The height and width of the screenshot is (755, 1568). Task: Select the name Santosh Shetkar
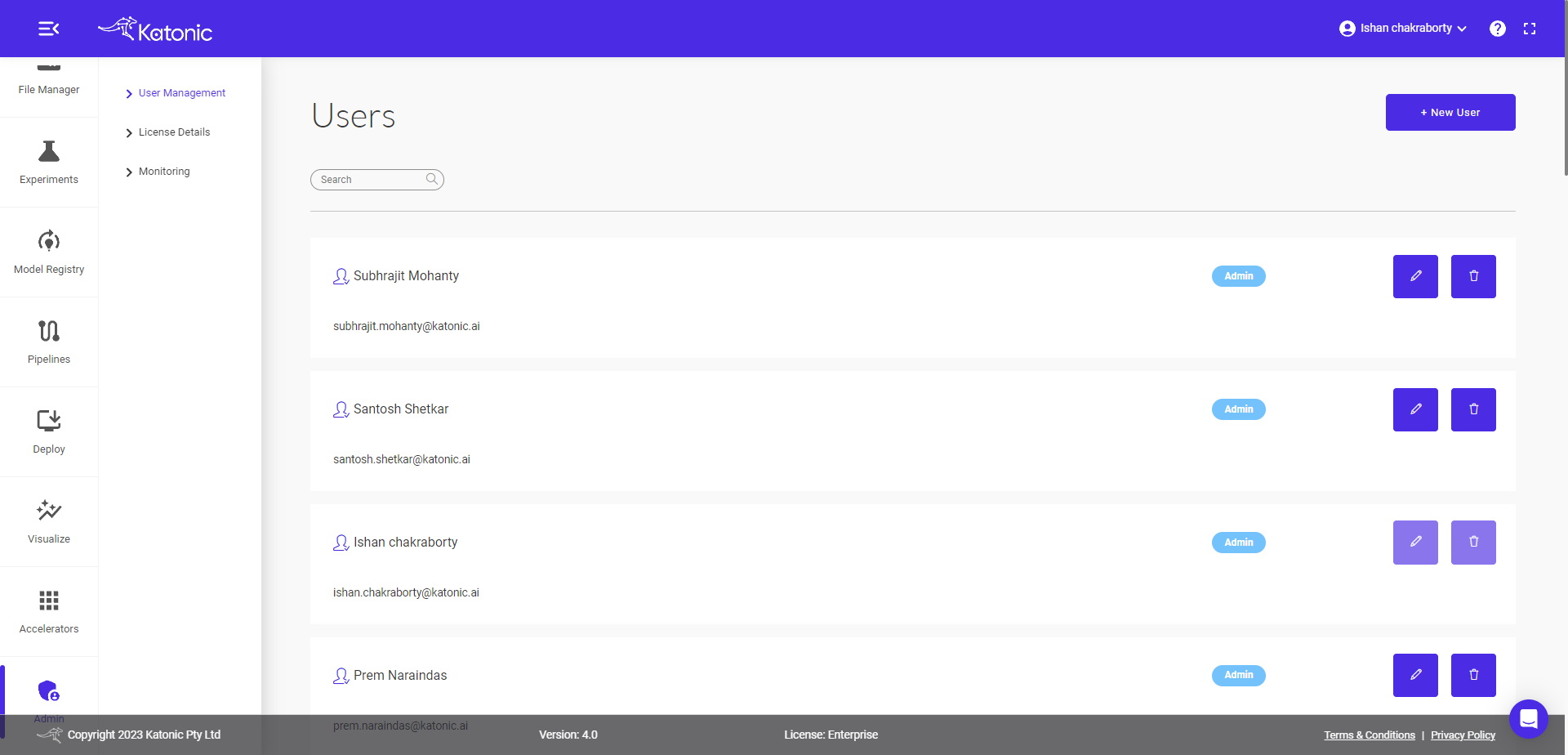[401, 409]
